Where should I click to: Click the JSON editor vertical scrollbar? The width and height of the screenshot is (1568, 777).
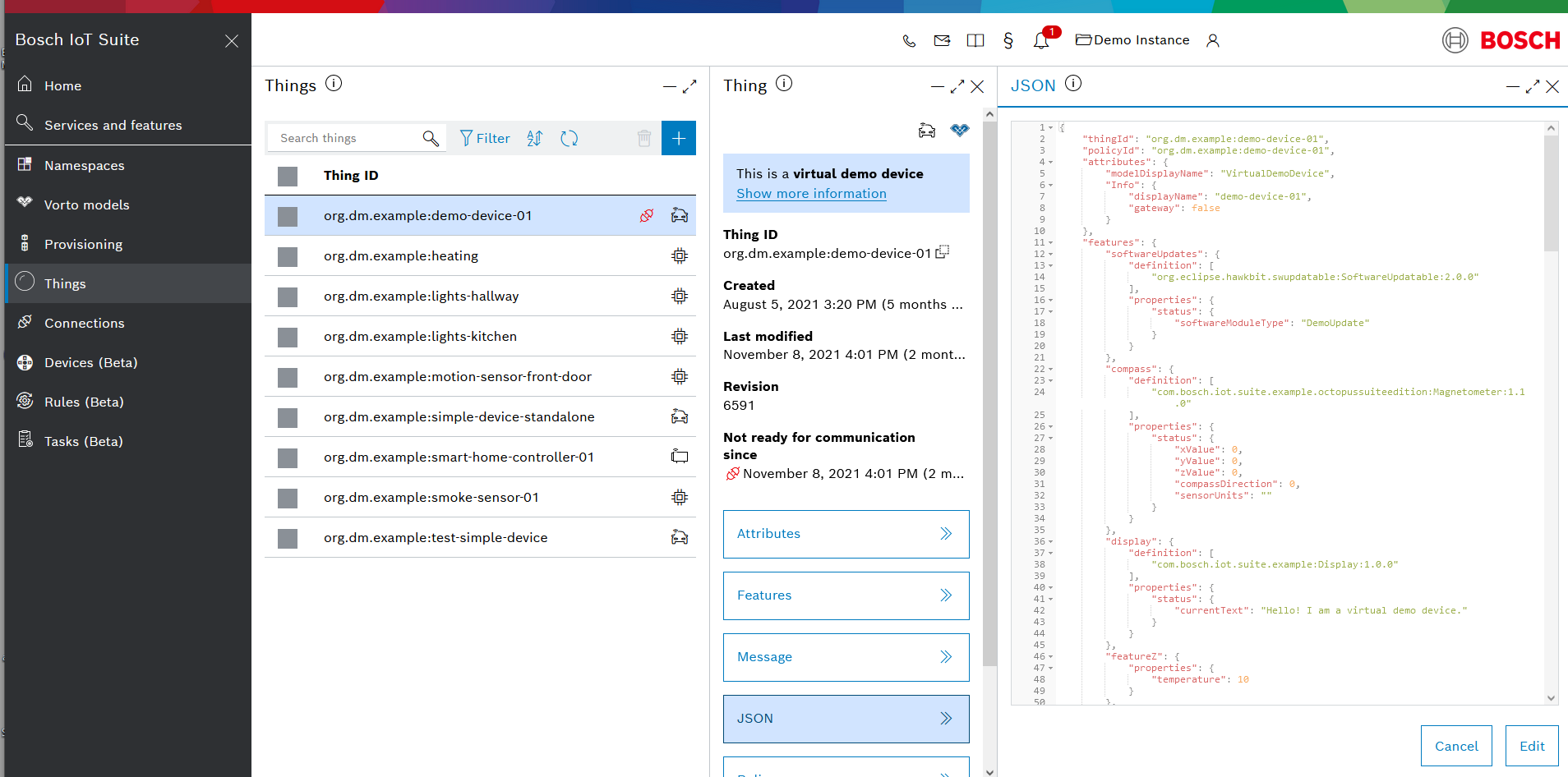(1551, 413)
